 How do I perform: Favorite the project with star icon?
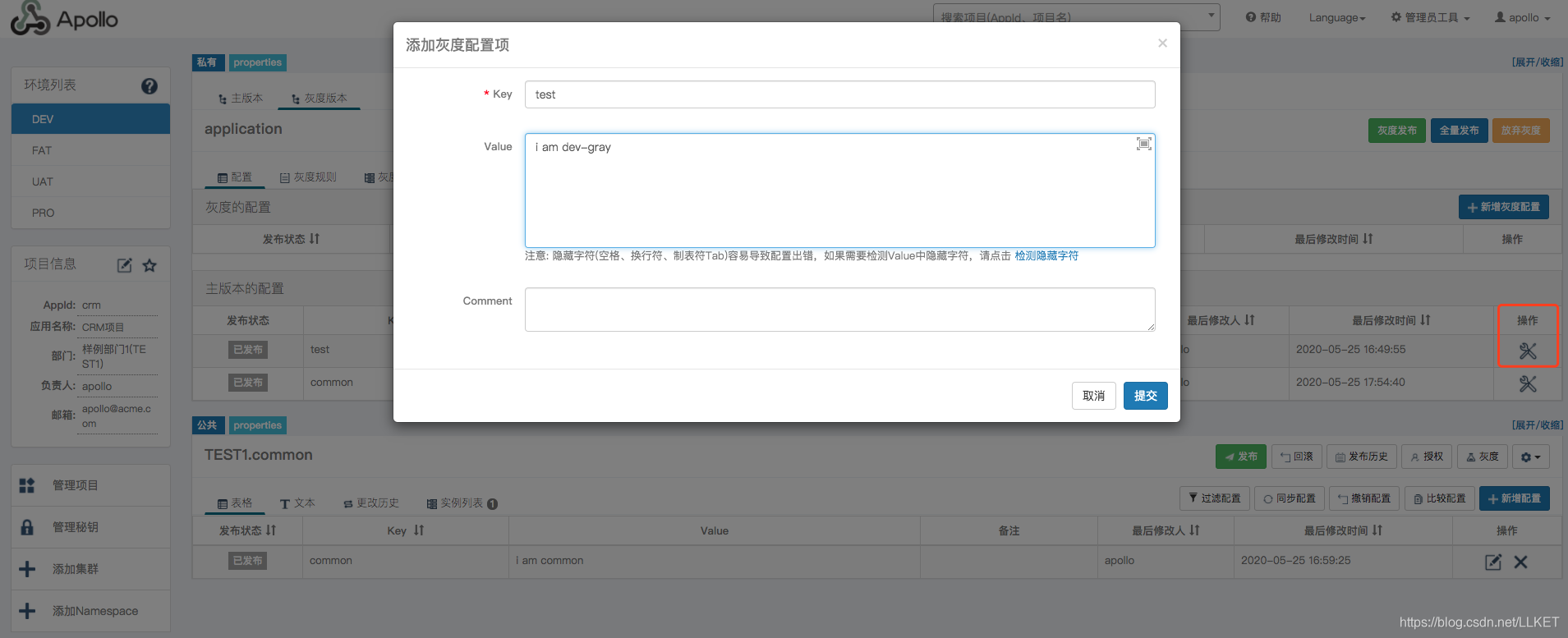click(149, 265)
